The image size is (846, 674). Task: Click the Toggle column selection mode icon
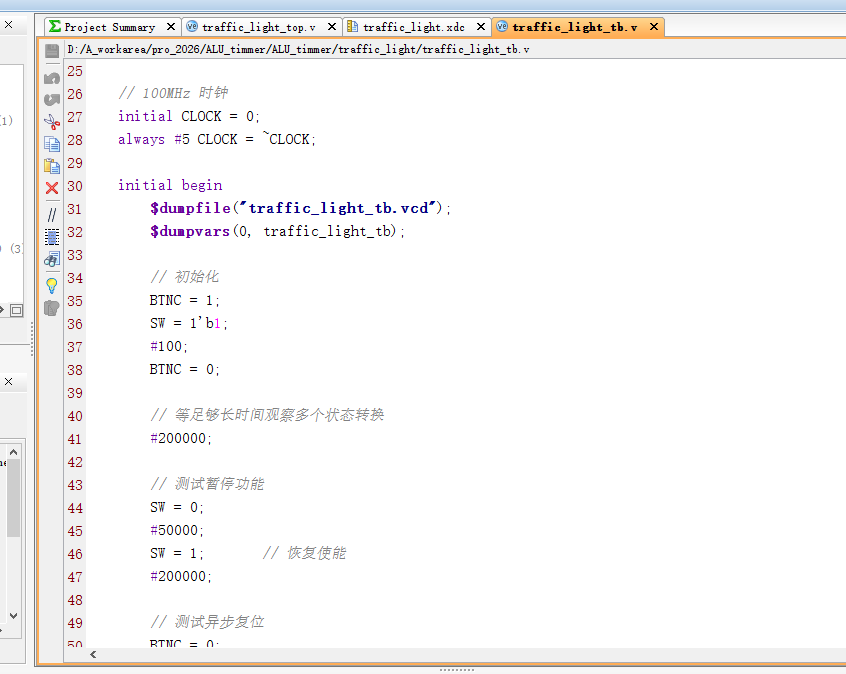pyautogui.click(x=52, y=237)
